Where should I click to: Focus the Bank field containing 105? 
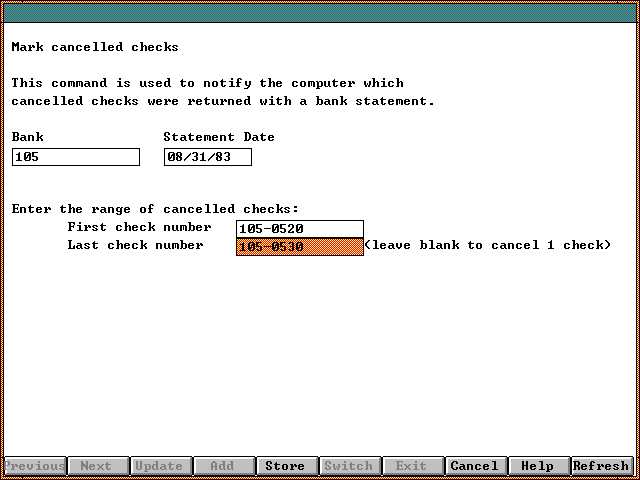[76, 157]
